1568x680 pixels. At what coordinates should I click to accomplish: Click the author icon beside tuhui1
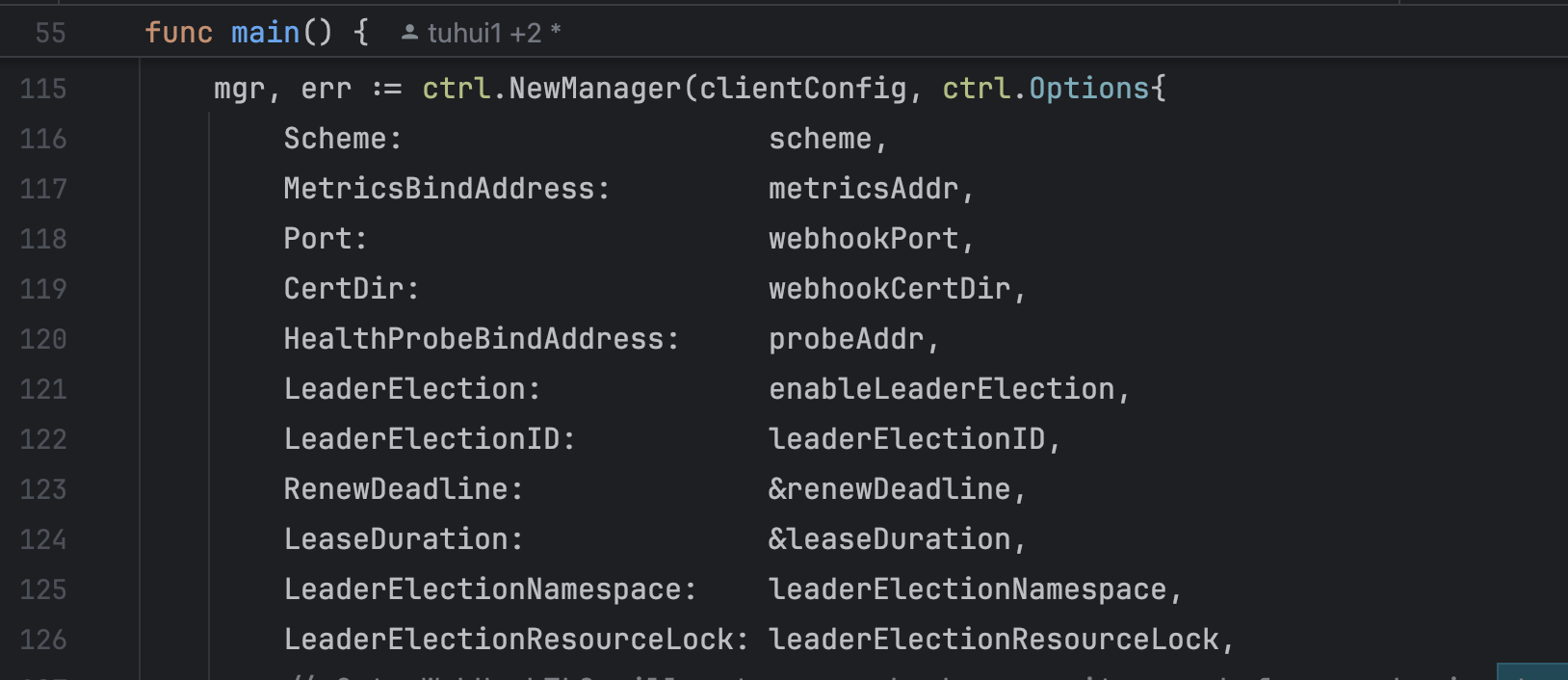click(x=409, y=33)
